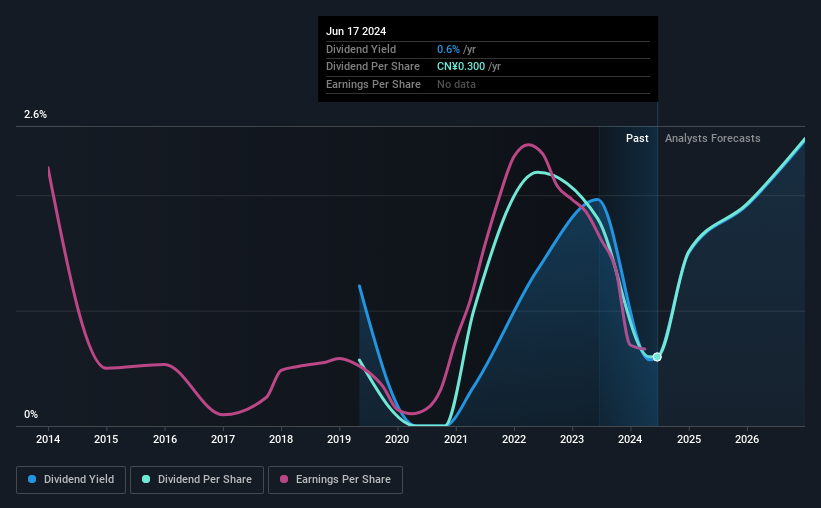Click the 0% y-axis label

click(x=31, y=414)
